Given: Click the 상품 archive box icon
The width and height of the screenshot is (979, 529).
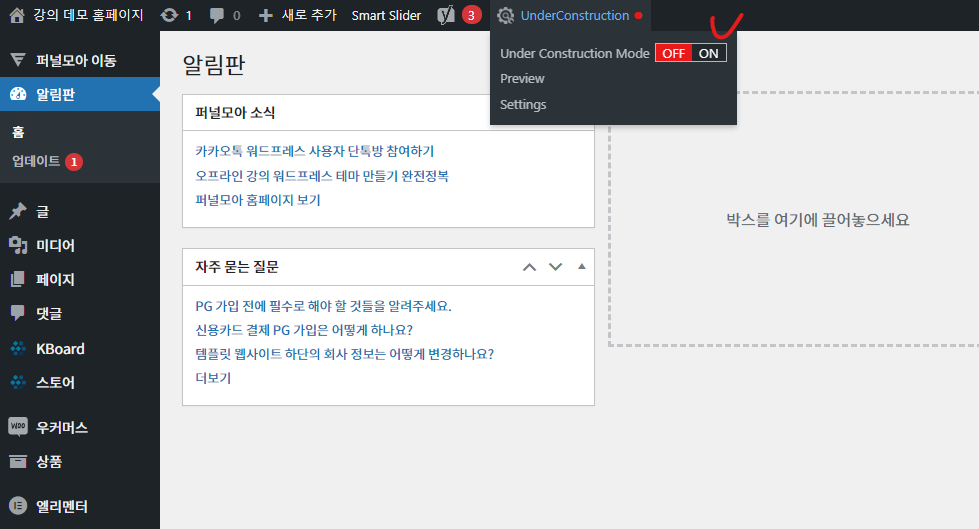Looking at the screenshot, I should [18, 461].
